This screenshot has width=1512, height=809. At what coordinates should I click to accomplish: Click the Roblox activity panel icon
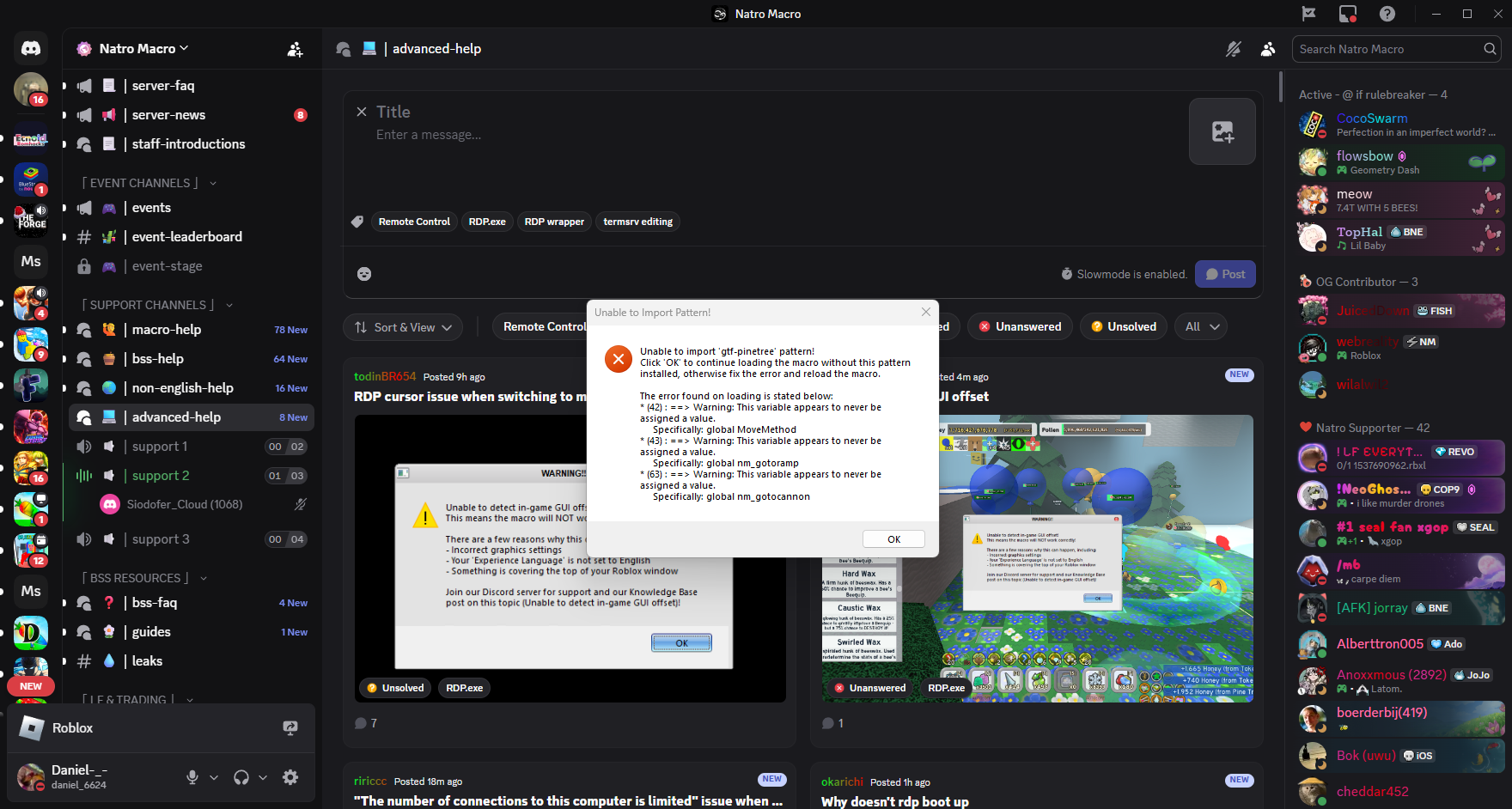(x=32, y=728)
